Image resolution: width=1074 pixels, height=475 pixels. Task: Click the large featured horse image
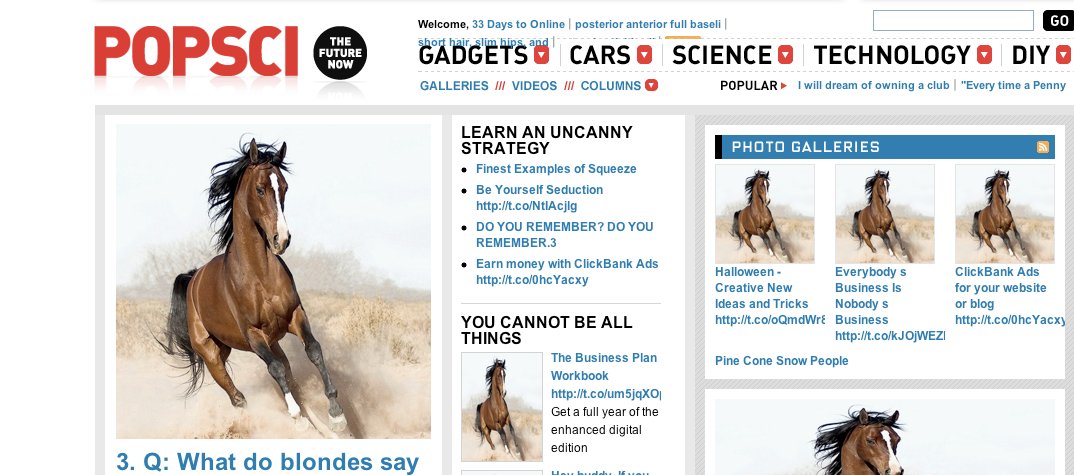pyautogui.click(x=273, y=281)
